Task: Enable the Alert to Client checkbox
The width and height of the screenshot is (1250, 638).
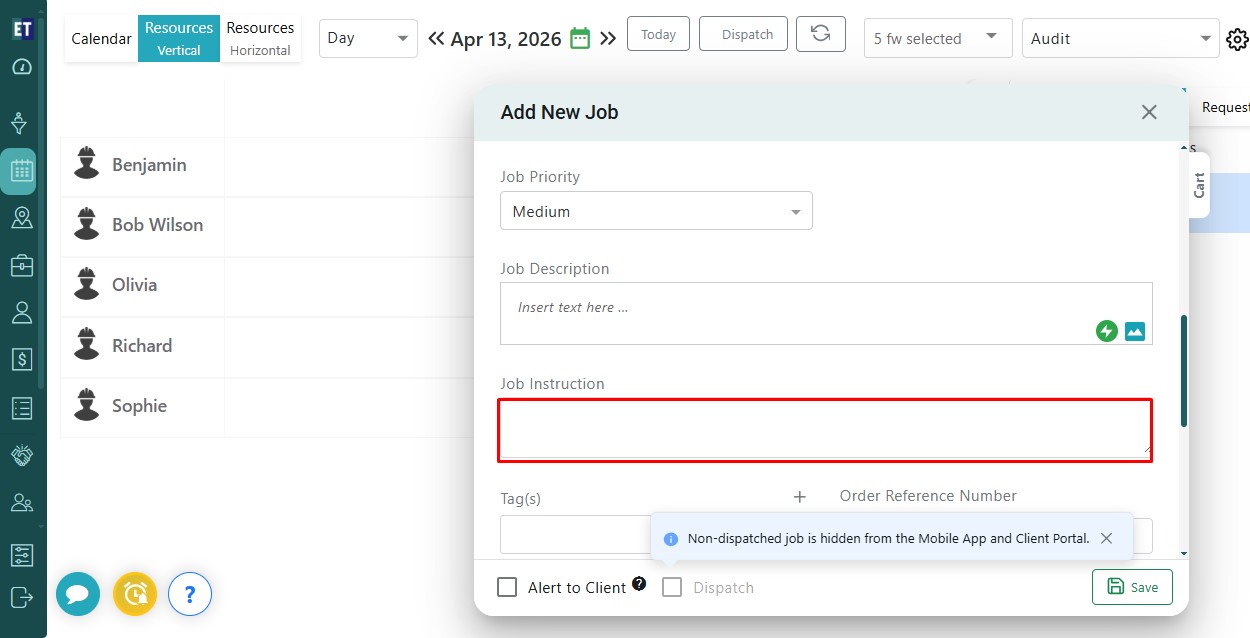Action: click(x=507, y=587)
